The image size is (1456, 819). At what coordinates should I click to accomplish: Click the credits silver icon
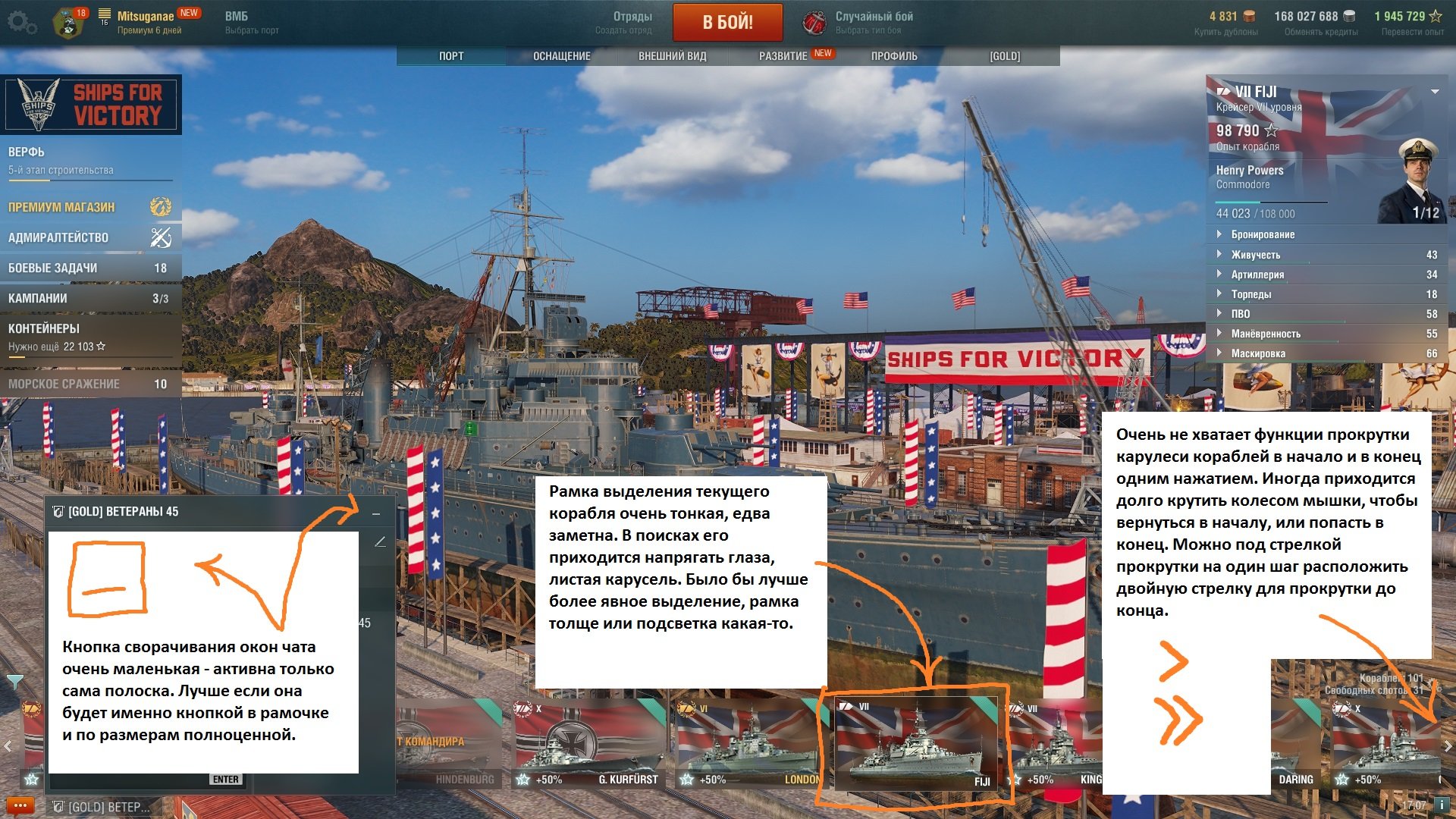click(1349, 16)
